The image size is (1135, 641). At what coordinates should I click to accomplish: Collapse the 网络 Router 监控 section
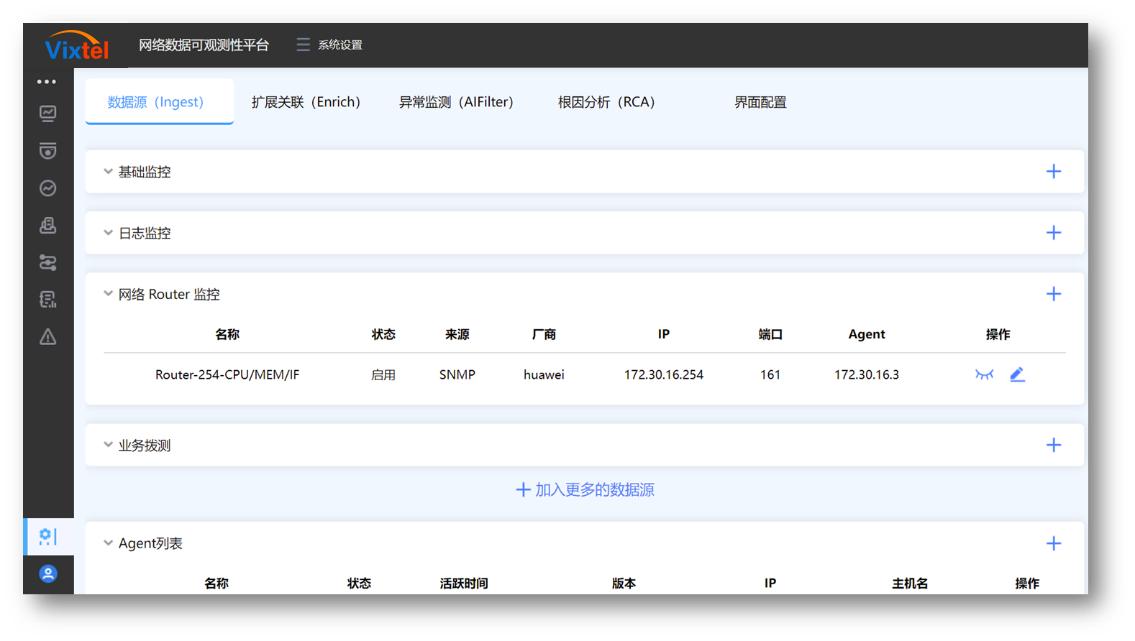tap(109, 294)
